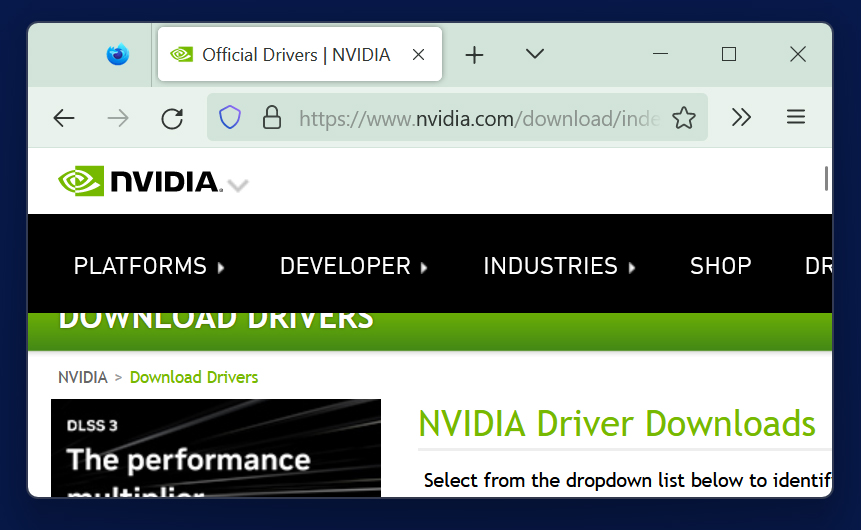Screen dimensions: 862x530
Task: Minimize the Firefox window
Action: [x=660, y=54]
